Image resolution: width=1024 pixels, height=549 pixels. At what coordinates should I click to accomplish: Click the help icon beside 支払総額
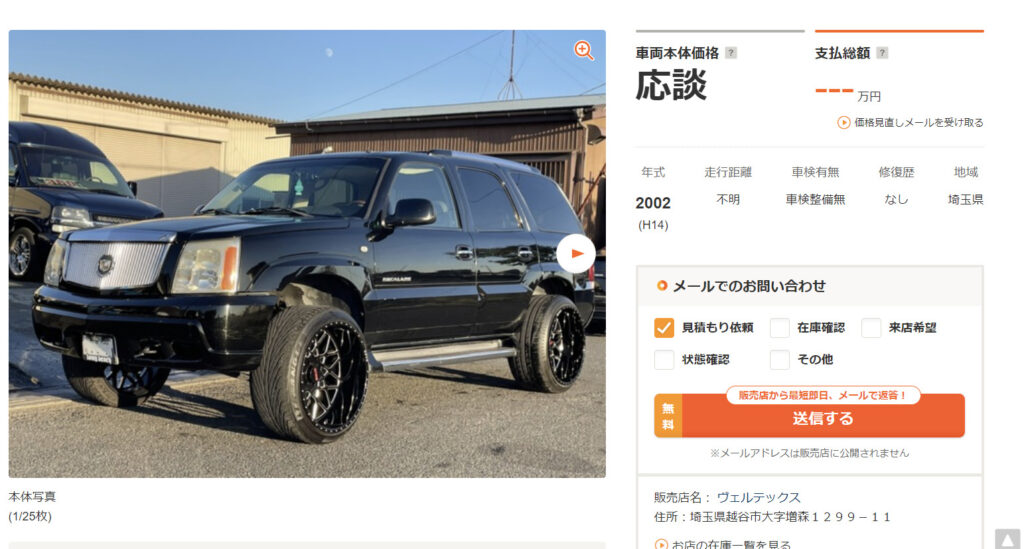point(882,53)
